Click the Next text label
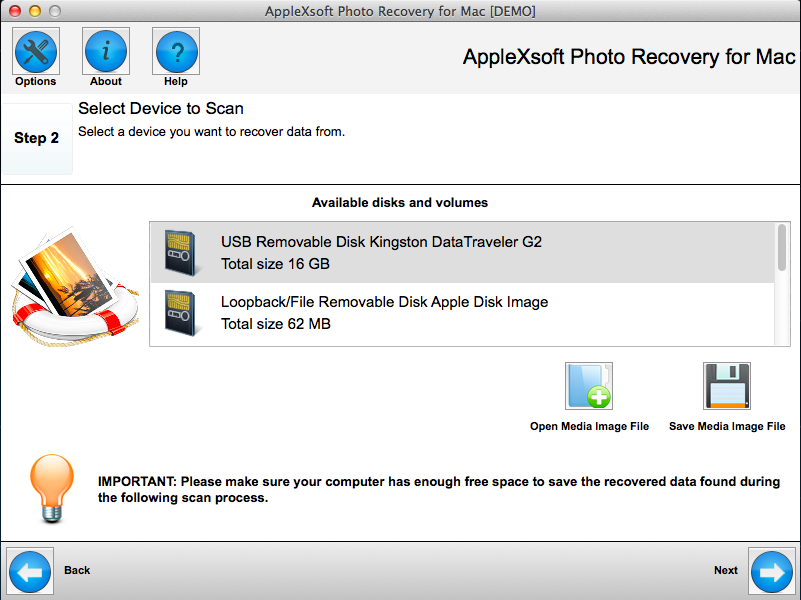The width and height of the screenshot is (801, 600). click(726, 570)
